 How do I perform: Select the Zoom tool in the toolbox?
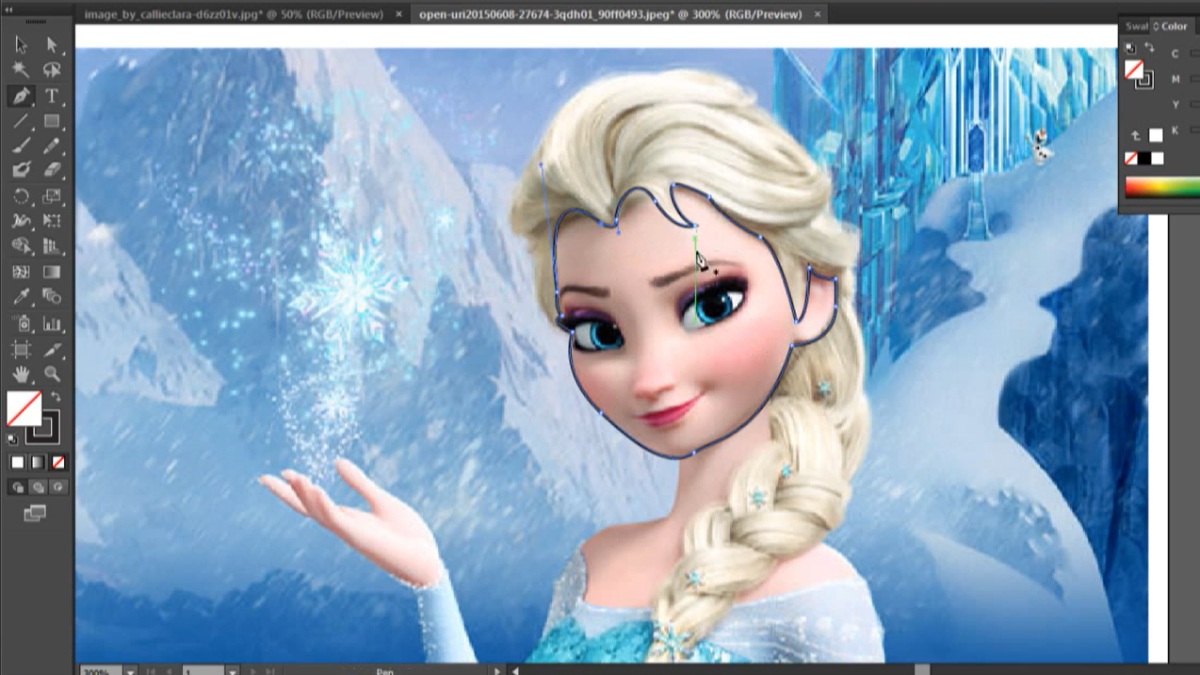tap(52, 374)
